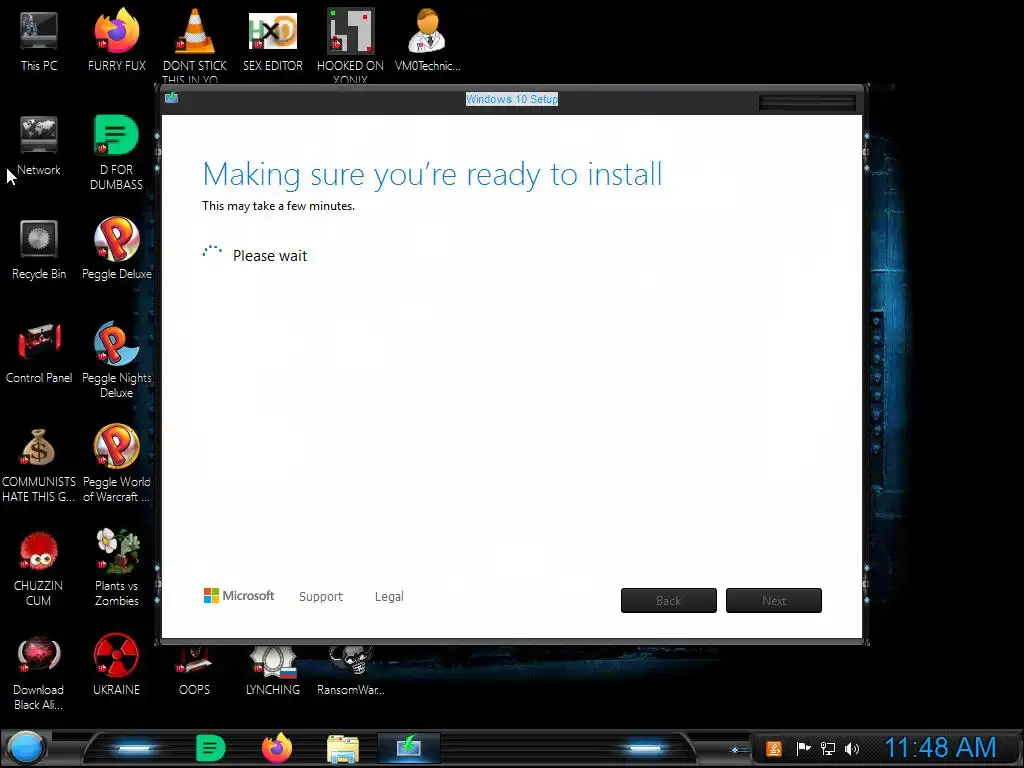Open the network status tray icon
Screen dimensions: 1024x768
[827, 748]
